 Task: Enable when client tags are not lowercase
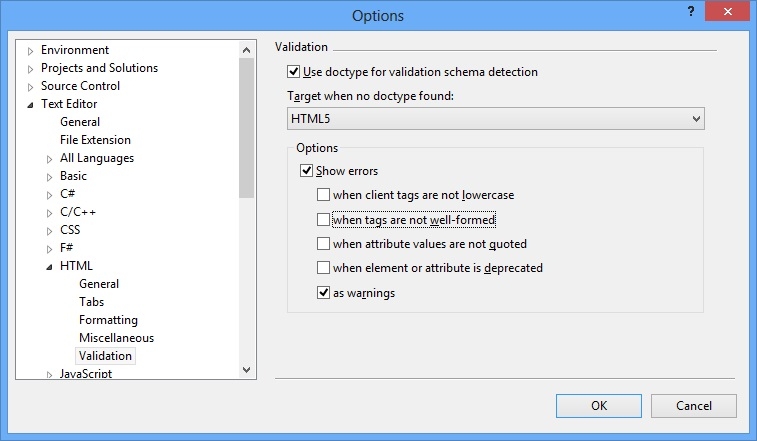[323, 195]
